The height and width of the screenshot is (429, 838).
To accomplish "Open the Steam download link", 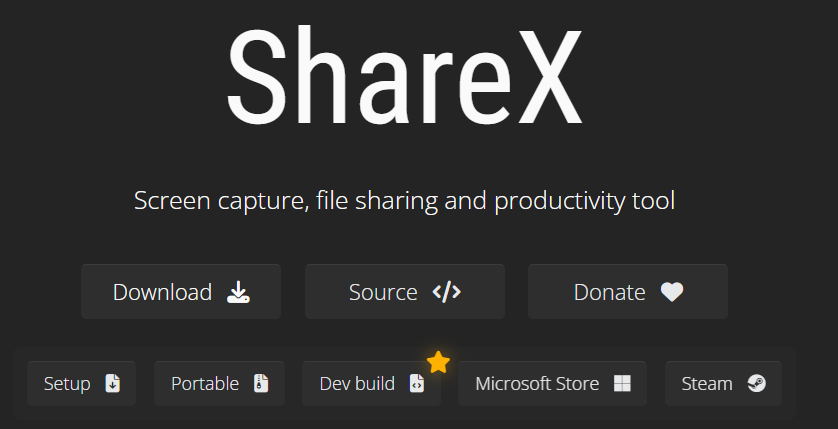I will [724, 384].
